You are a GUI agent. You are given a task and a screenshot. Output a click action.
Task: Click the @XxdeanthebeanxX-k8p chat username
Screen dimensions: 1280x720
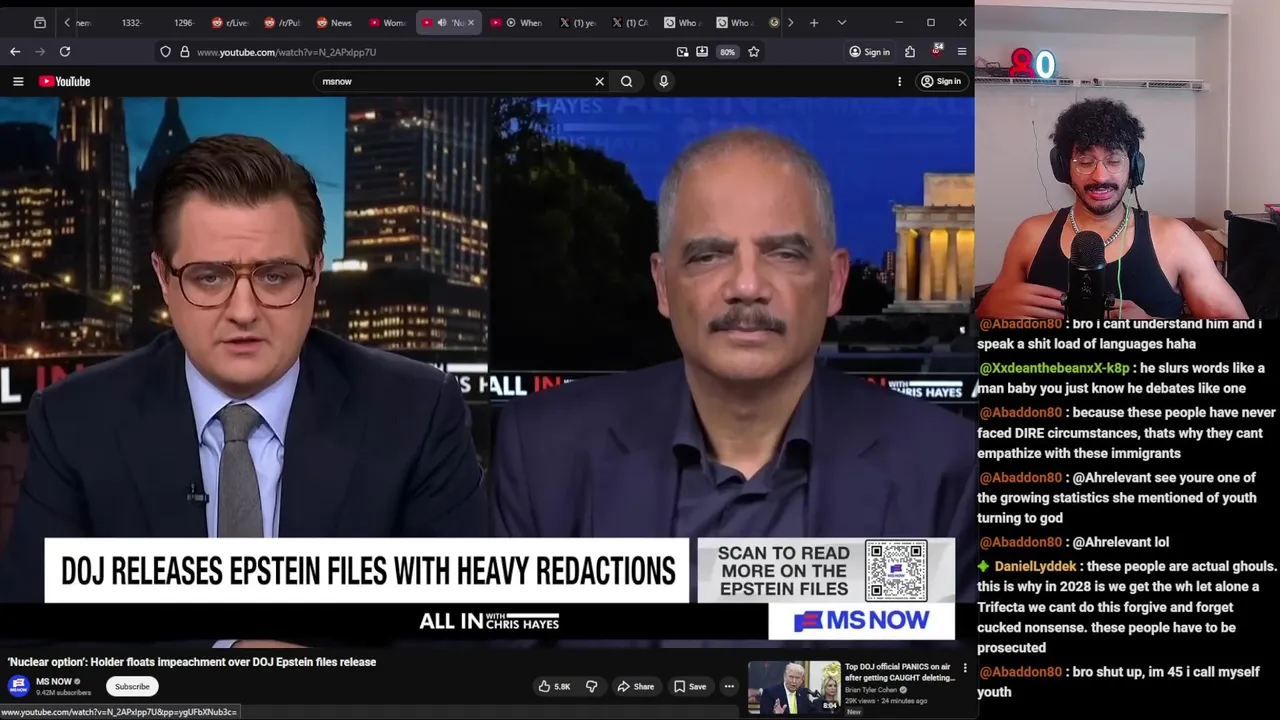coord(1054,368)
